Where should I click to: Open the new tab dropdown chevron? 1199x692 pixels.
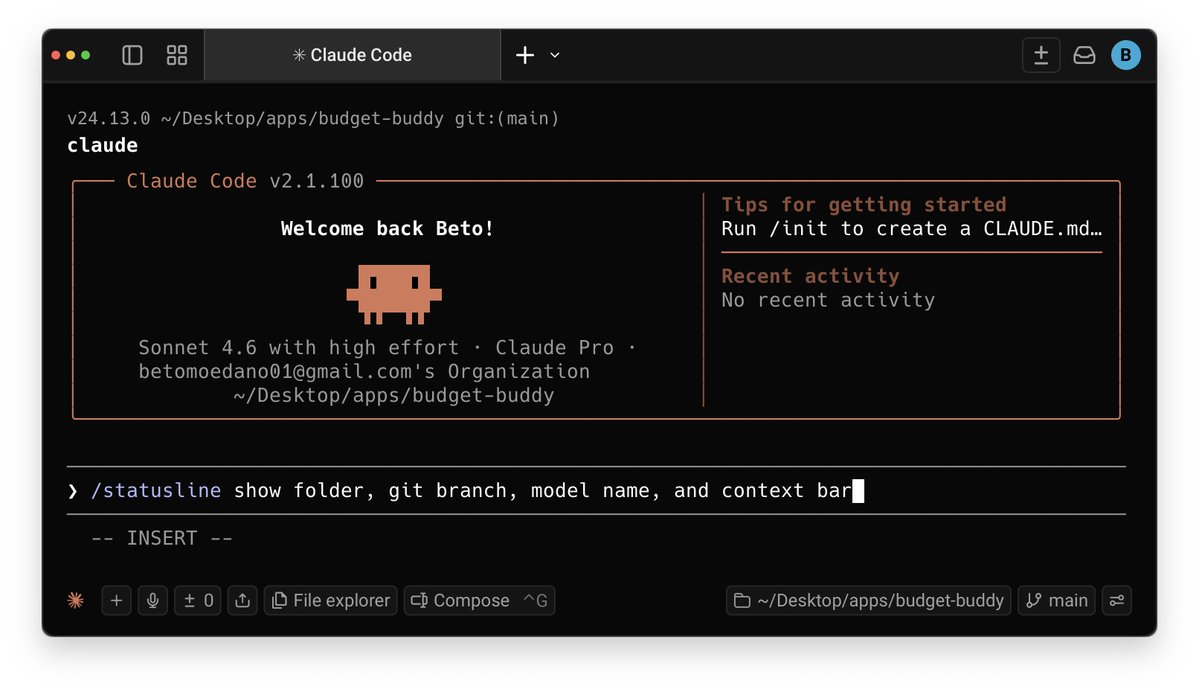(x=554, y=55)
